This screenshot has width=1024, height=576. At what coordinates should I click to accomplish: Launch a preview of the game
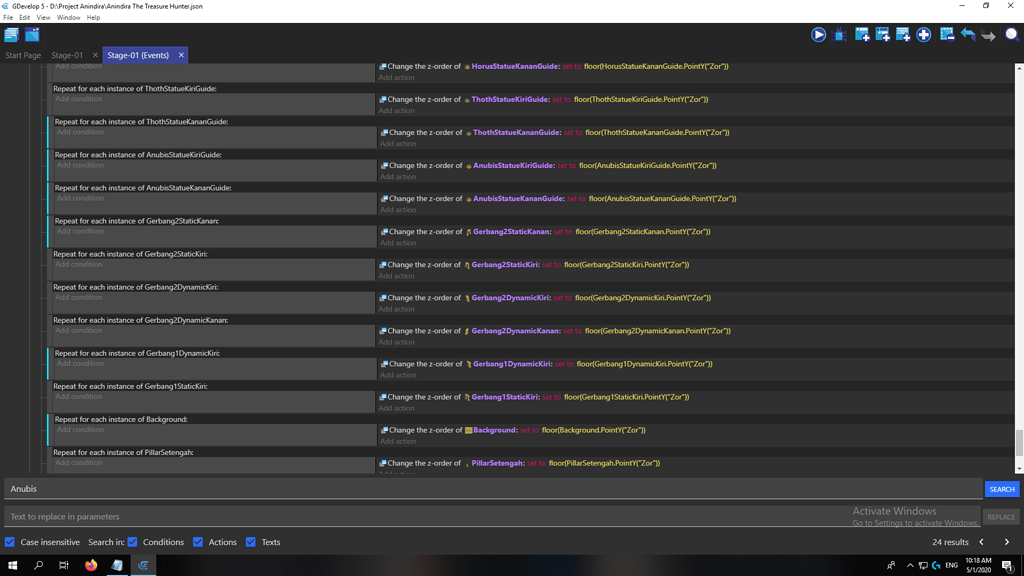pyautogui.click(x=818, y=34)
